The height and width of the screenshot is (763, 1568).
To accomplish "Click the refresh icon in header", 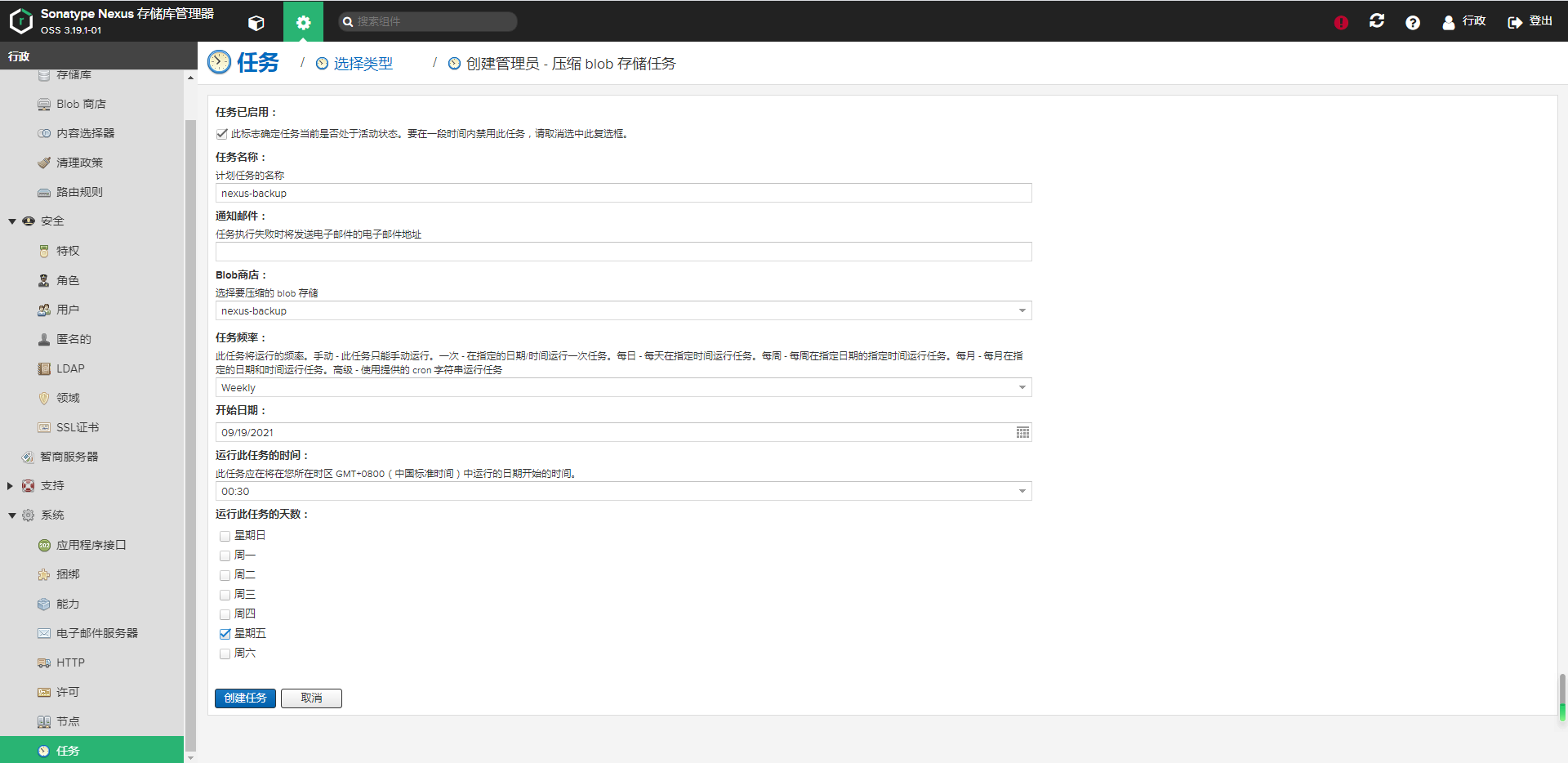I will [x=1377, y=21].
